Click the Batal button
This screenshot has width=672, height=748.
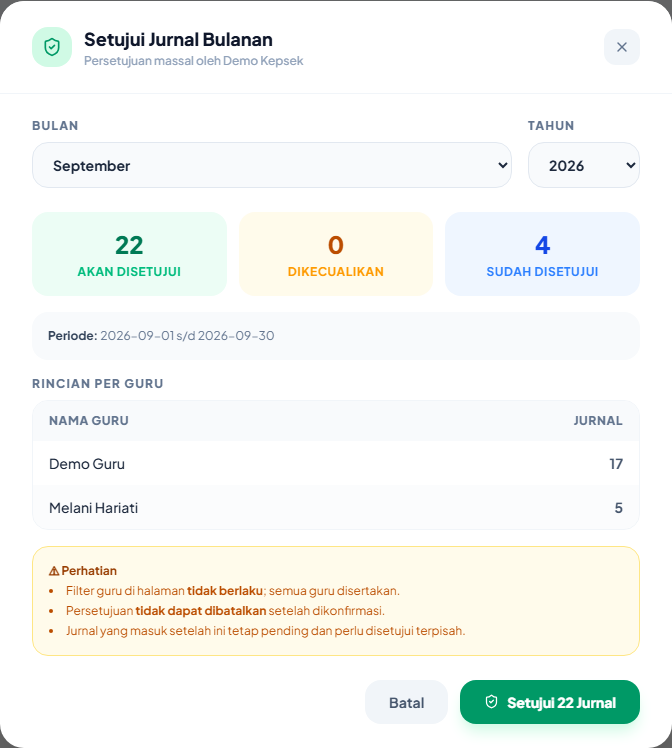click(406, 702)
